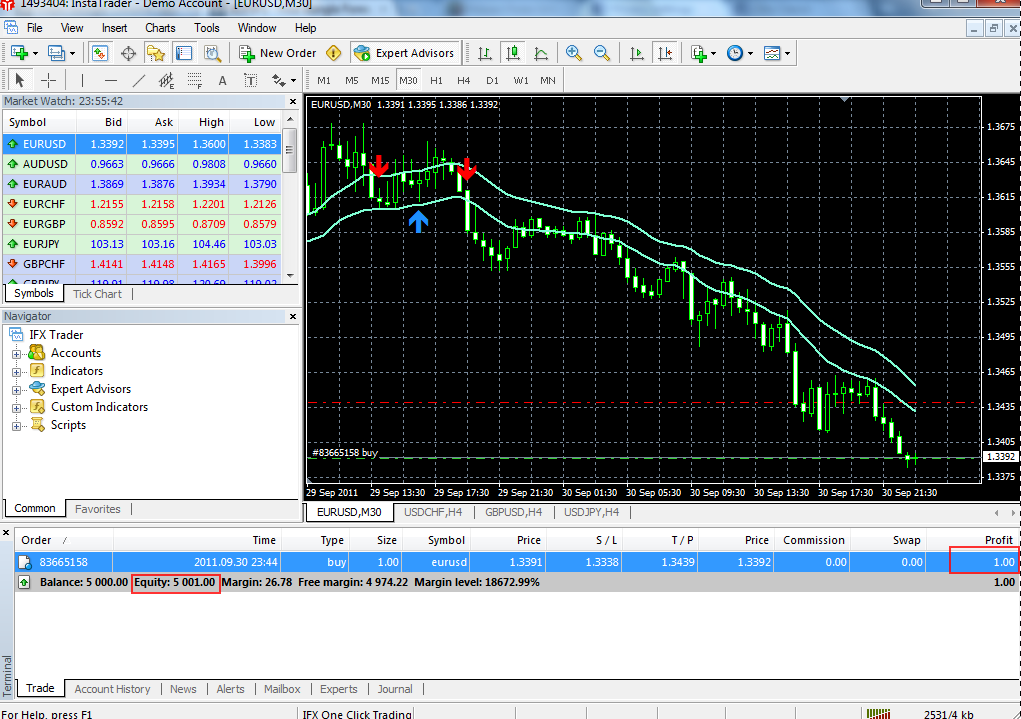
Task: Select the horizontal line drawing tool
Action: (111, 81)
